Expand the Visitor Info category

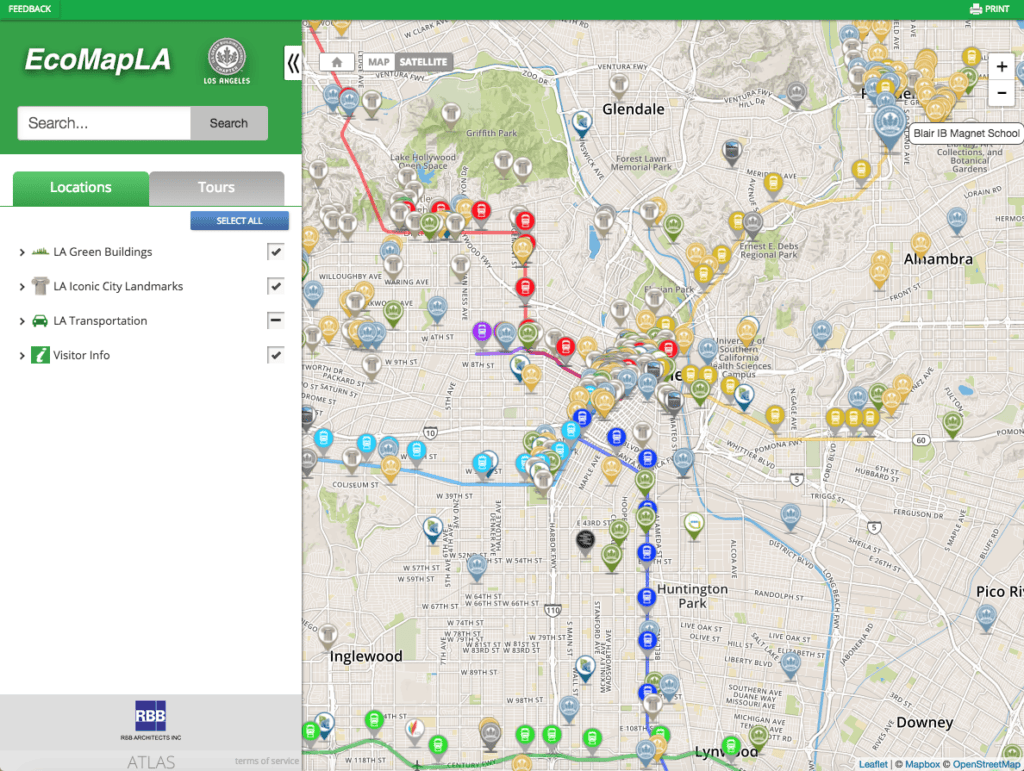(20, 355)
